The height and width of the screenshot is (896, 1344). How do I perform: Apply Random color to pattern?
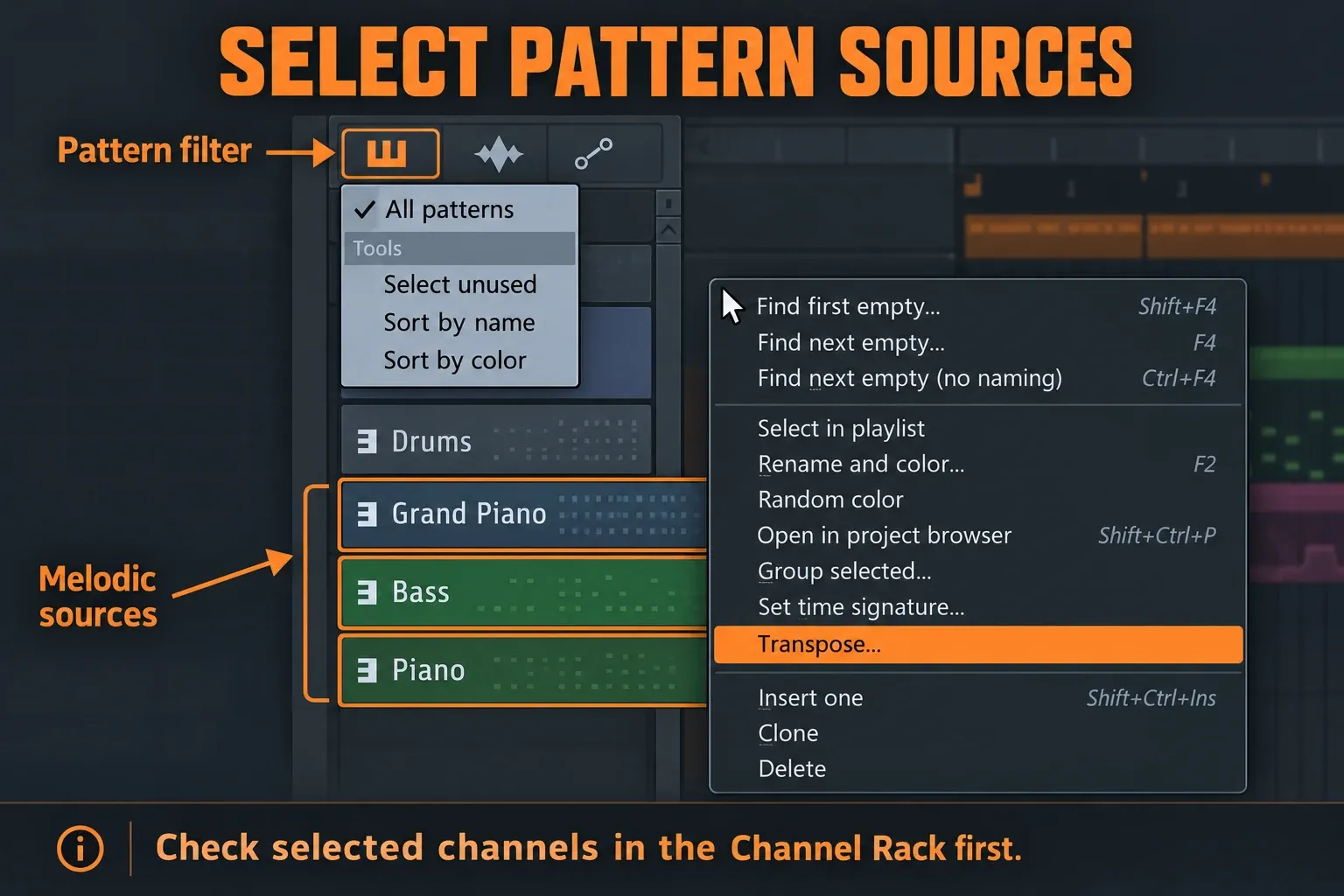point(978,500)
